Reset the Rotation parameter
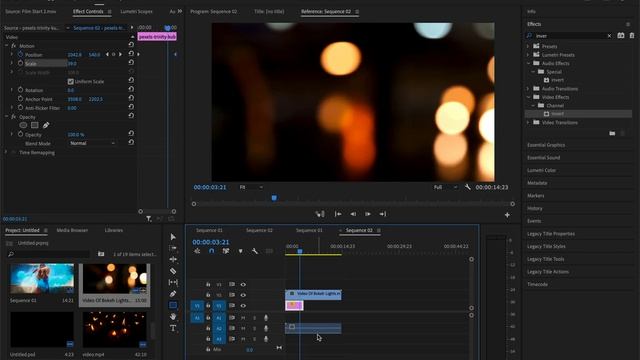The width and height of the screenshot is (640, 360). (x=131, y=89)
